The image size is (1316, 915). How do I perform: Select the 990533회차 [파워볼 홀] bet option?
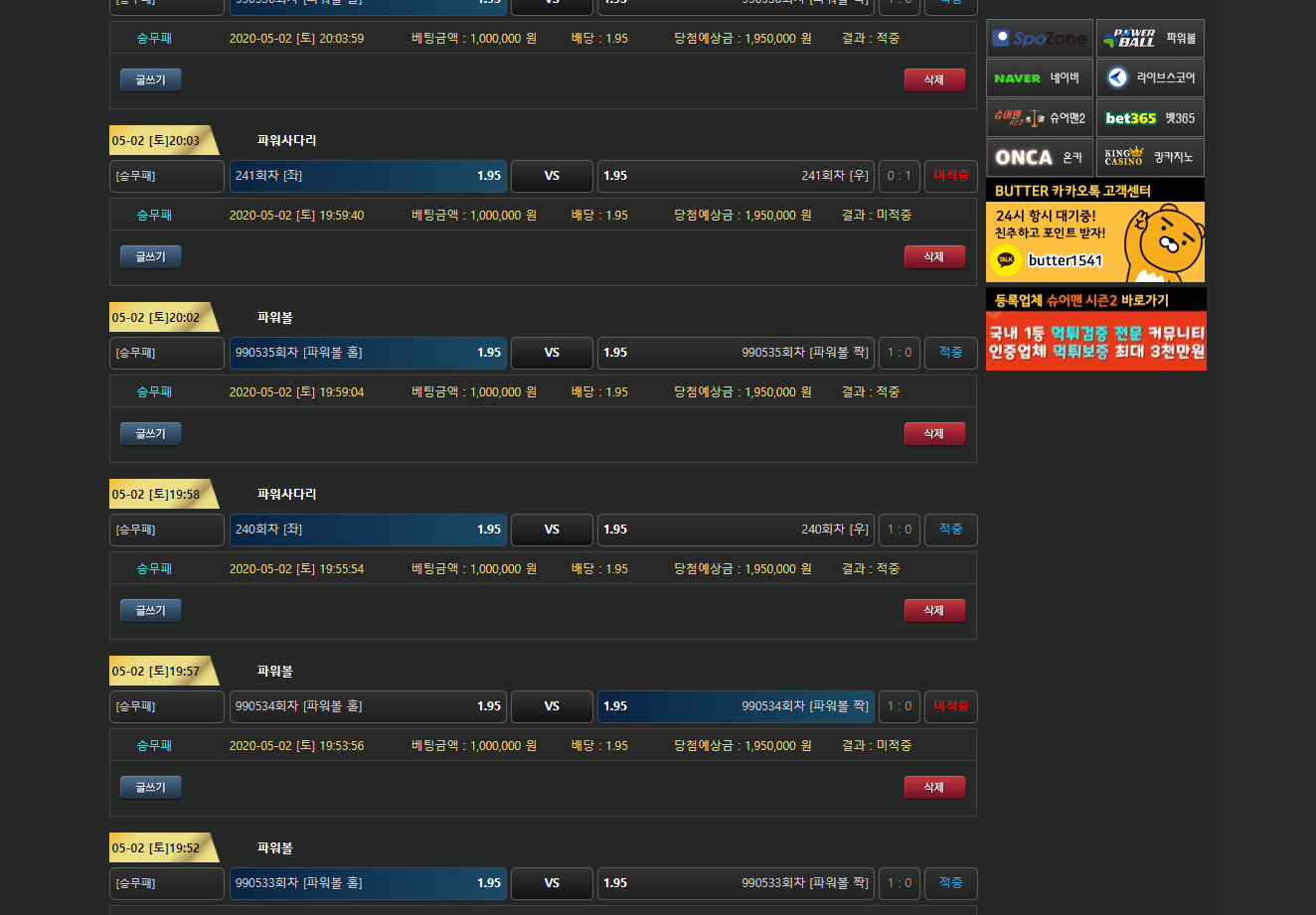[368, 883]
